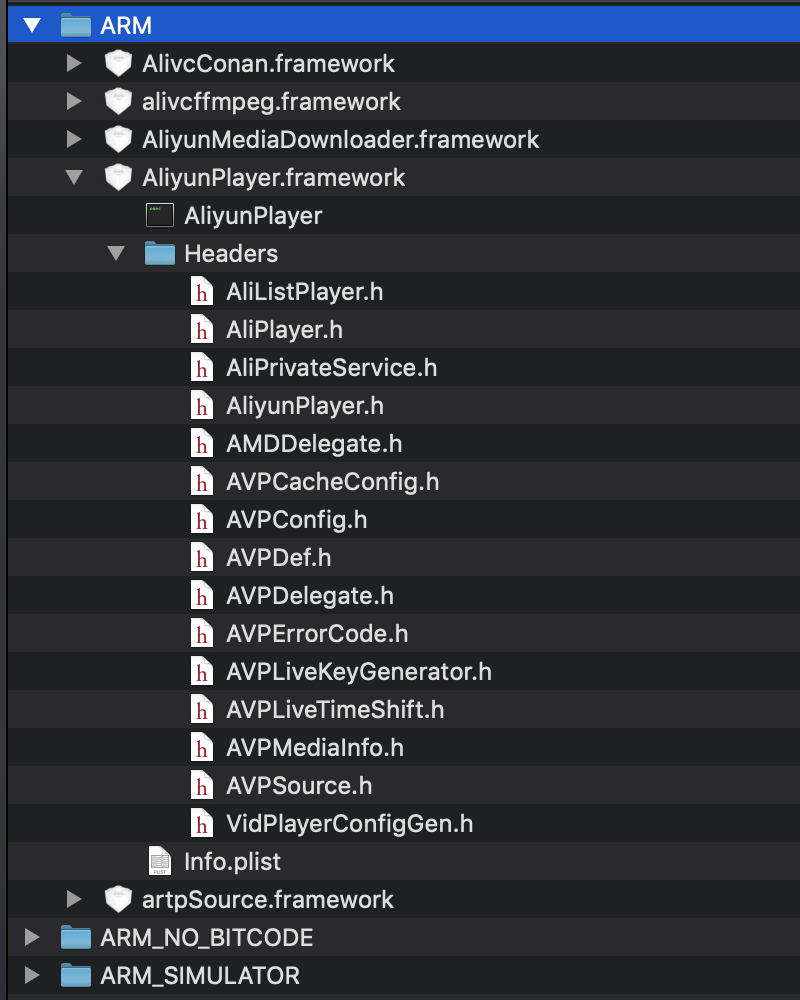
Task: Click header file icon for AVPMediaInfo.h
Action: point(202,747)
